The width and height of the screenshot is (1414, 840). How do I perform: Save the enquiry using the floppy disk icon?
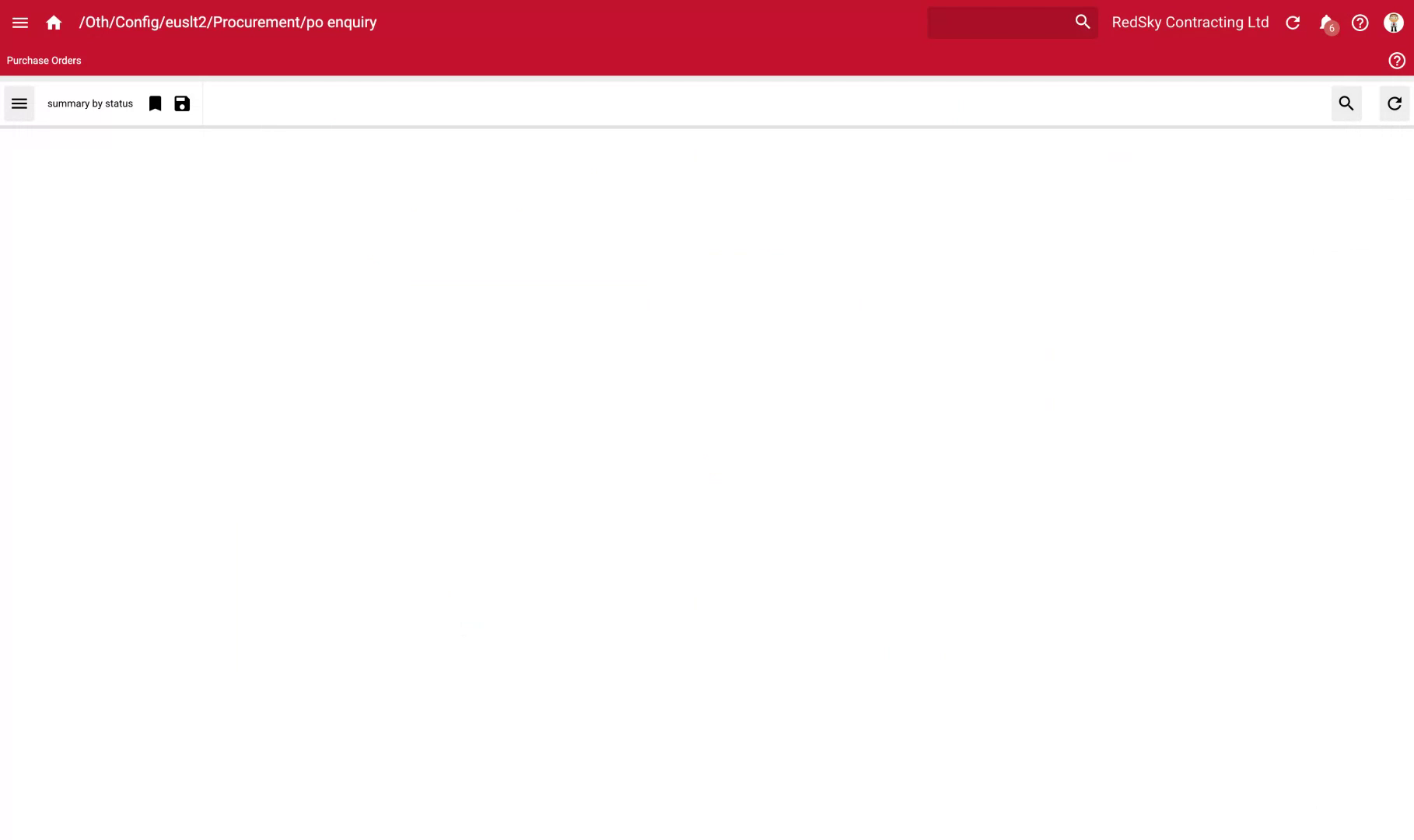click(x=181, y=103)
